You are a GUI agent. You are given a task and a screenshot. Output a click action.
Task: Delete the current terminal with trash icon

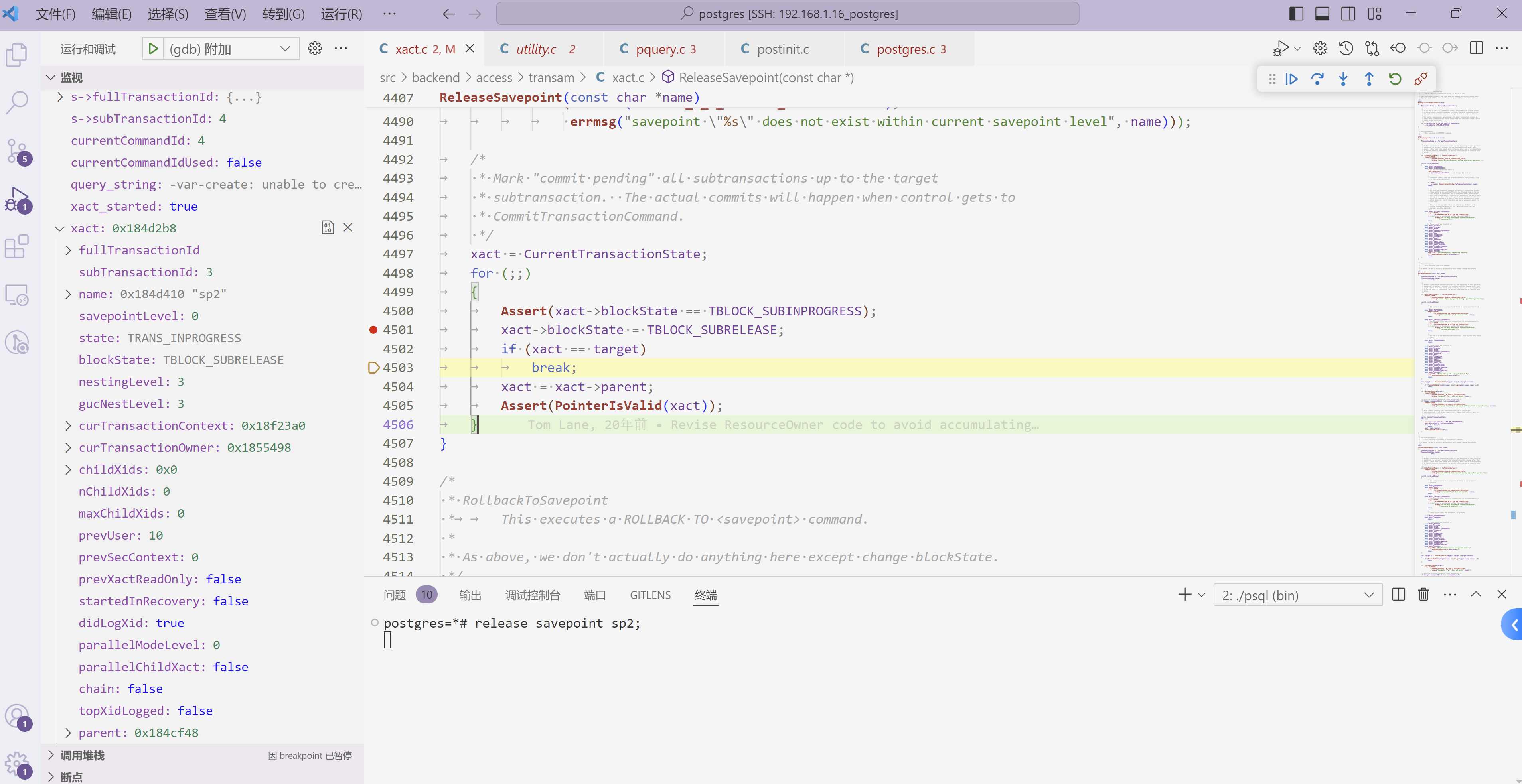[1424, 595]
